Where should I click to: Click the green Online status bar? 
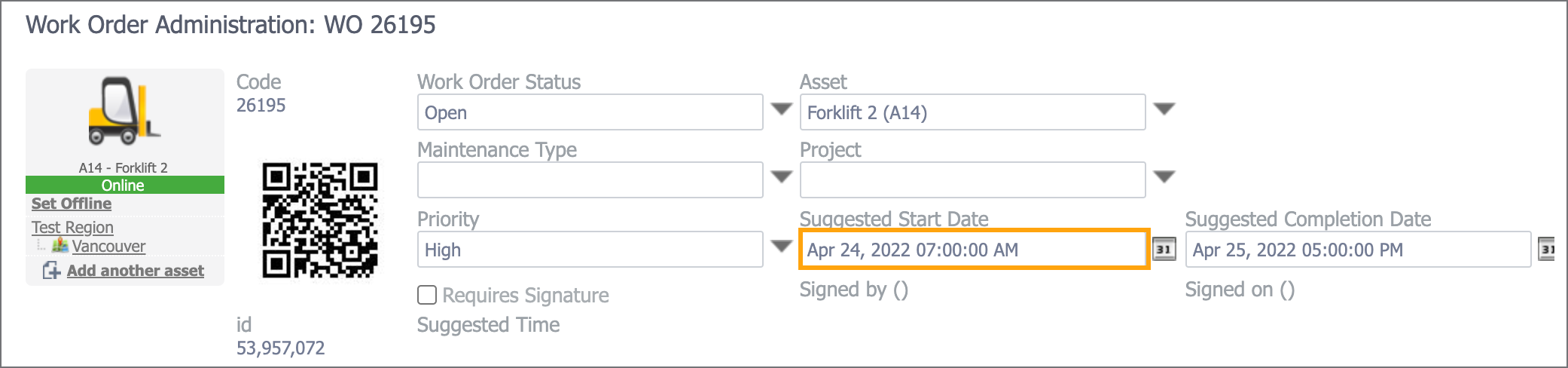click(124, 186)
